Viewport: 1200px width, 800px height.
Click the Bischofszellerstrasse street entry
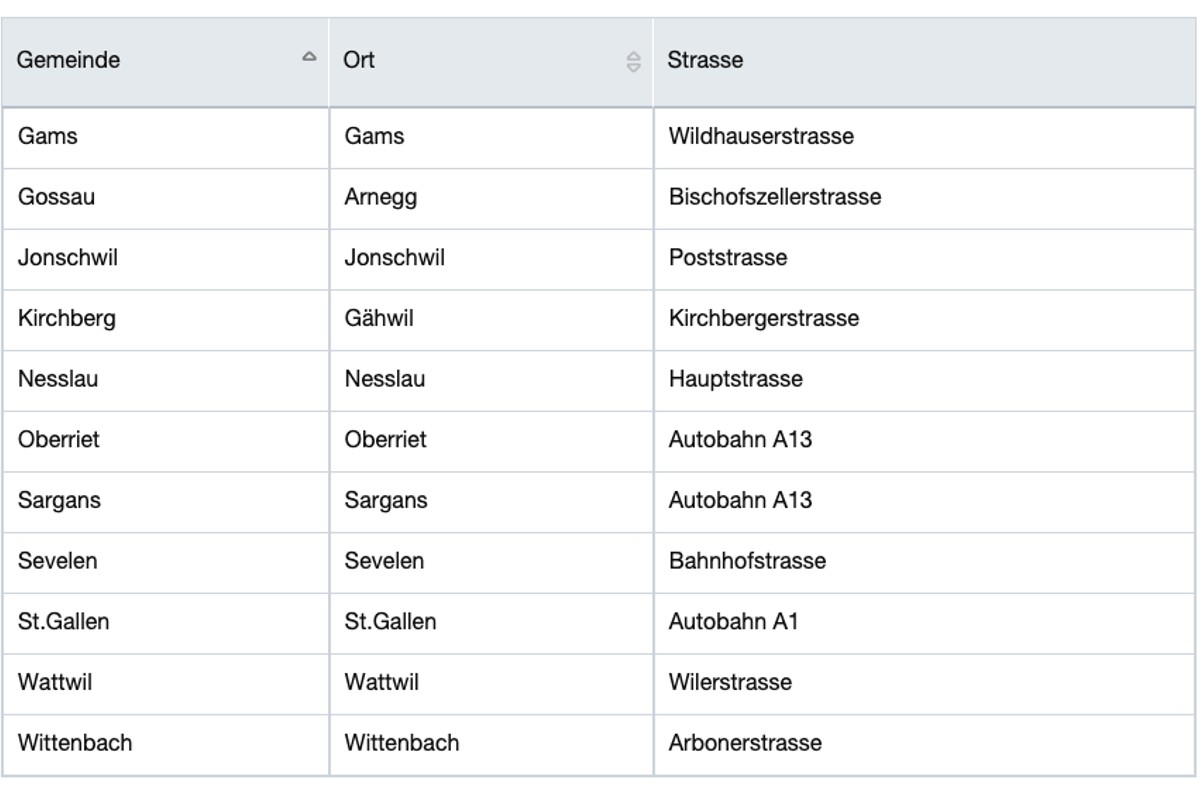click(x=775, y=197)
